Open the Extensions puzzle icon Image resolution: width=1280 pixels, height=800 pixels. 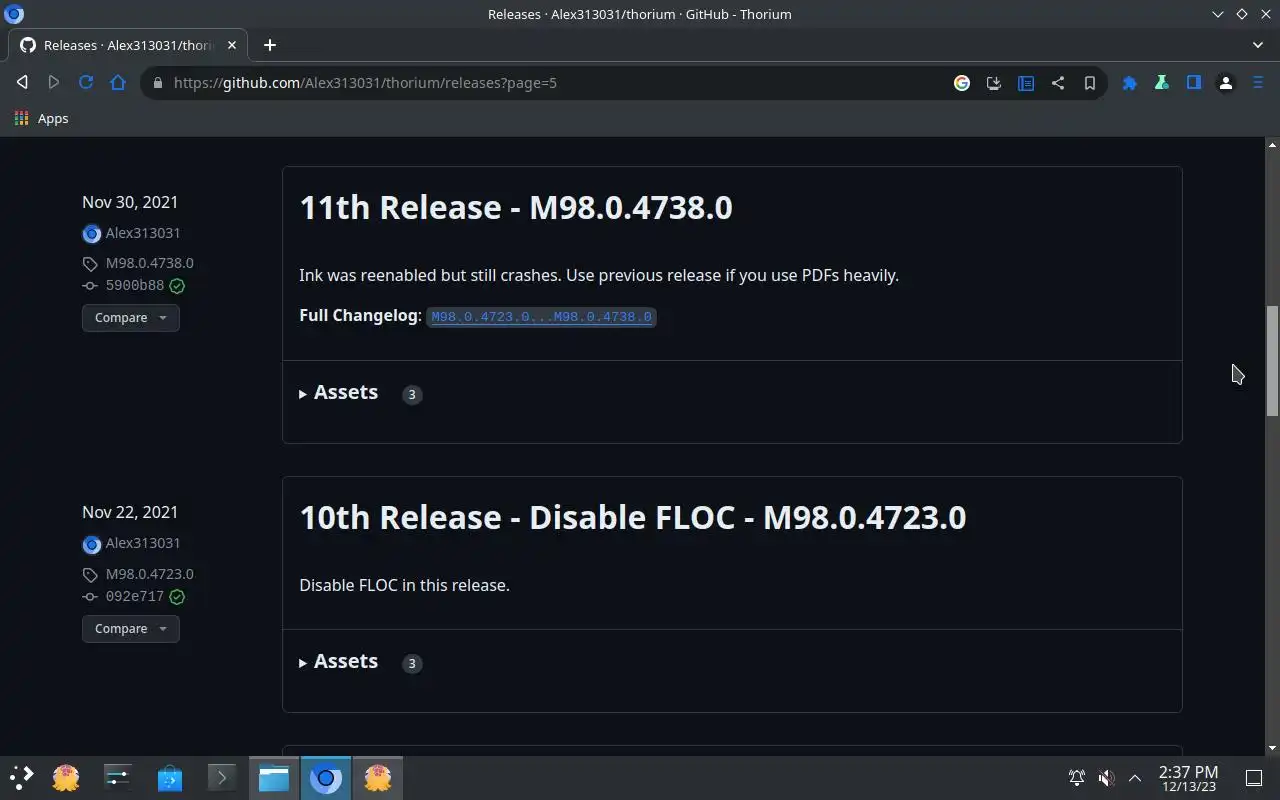pyautogui.click(x=1130, y=83)
